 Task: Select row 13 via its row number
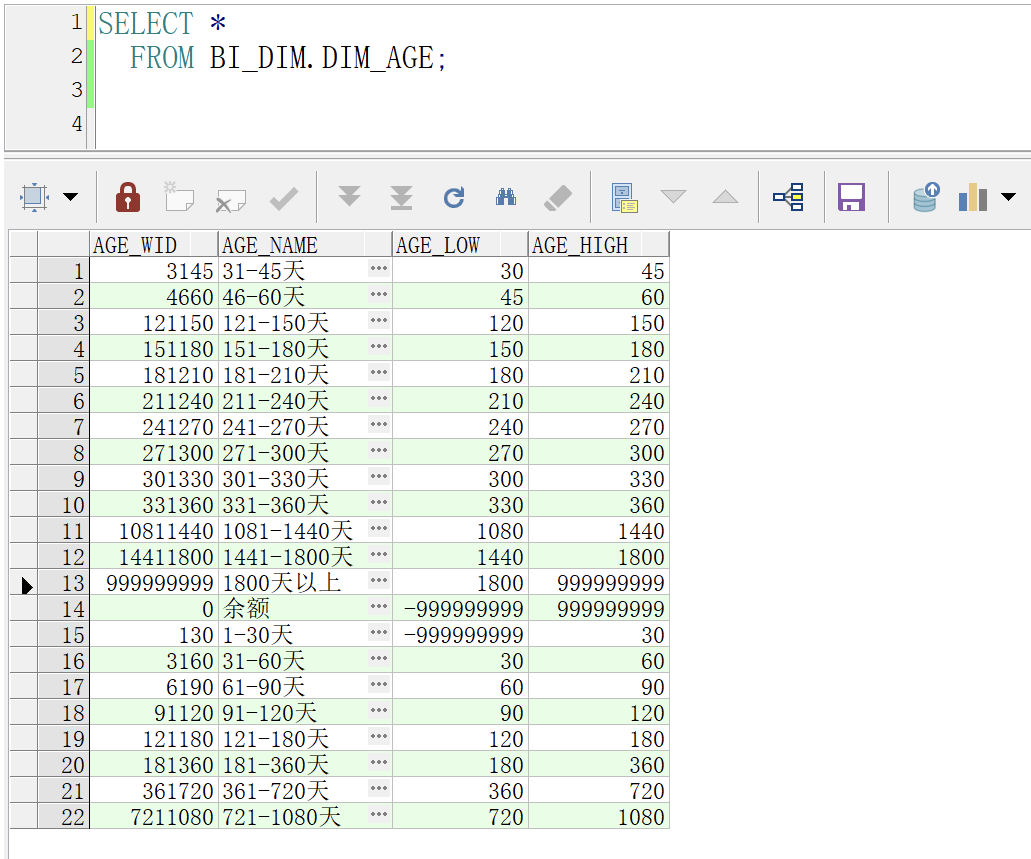pyautogui.click(x=63, y=583)
